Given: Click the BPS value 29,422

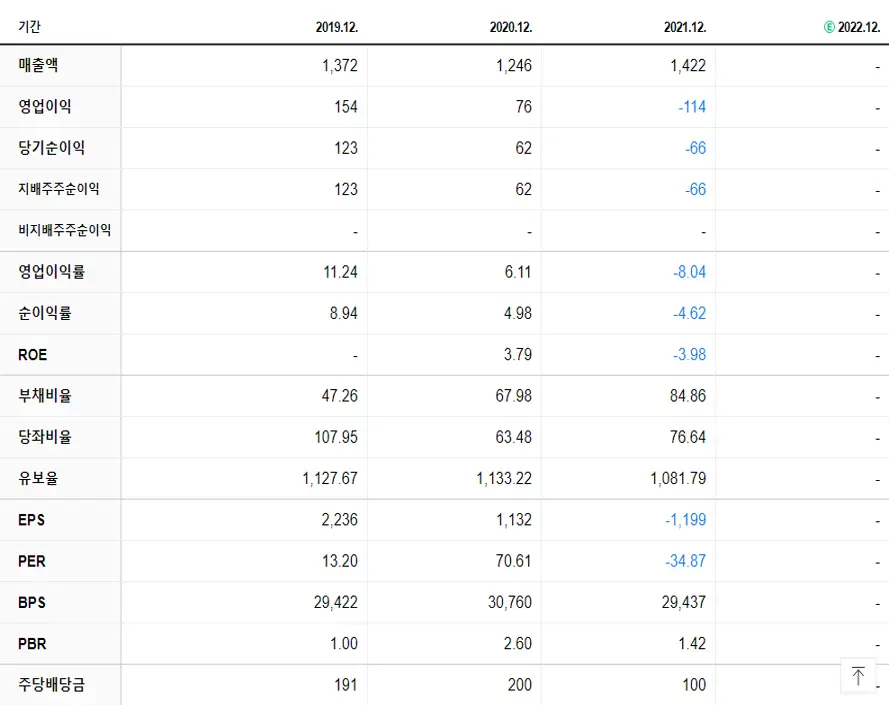Looking at the screenshot, I should click(x=336, y=603).
